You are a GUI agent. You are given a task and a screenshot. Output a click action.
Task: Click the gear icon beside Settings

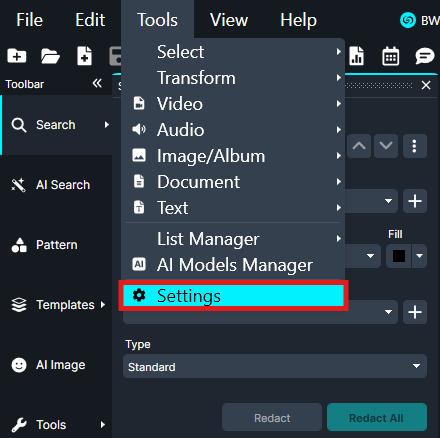[x=139, y=295]
